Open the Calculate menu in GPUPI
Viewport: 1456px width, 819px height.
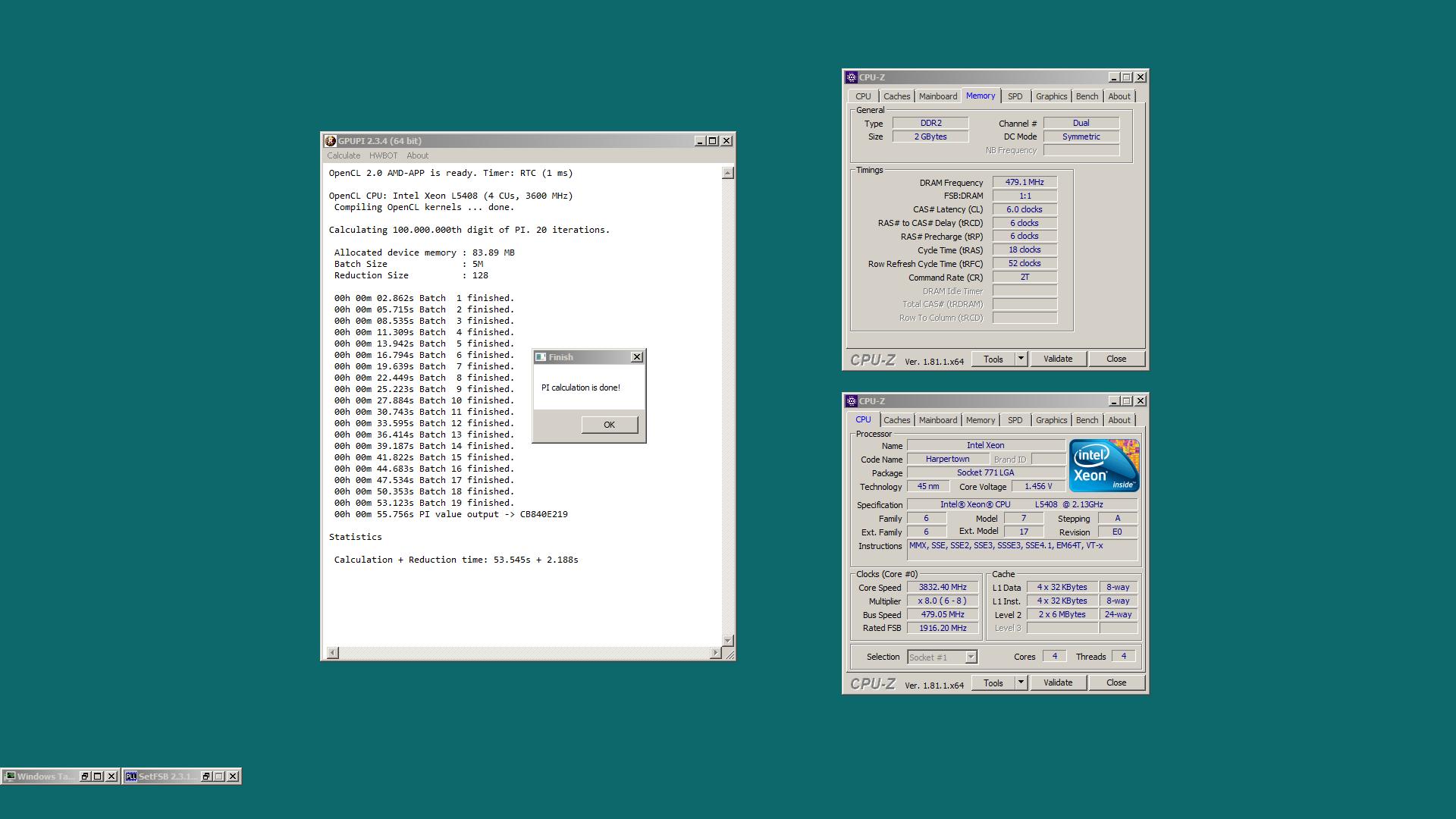(344, 155)
